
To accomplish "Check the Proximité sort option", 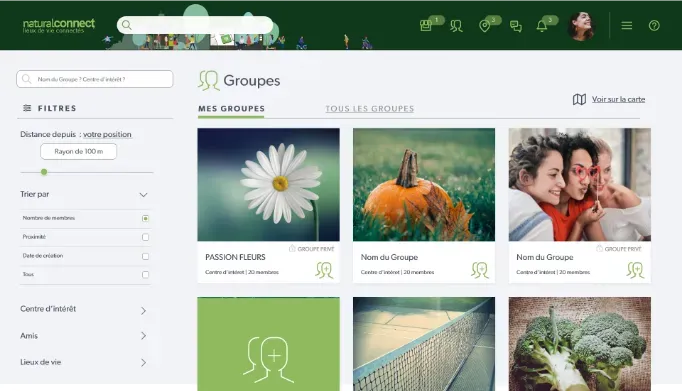I will 145,237.
